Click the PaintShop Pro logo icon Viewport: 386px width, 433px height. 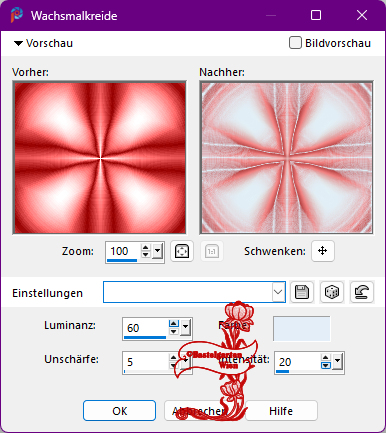click(x=16, y=15)
